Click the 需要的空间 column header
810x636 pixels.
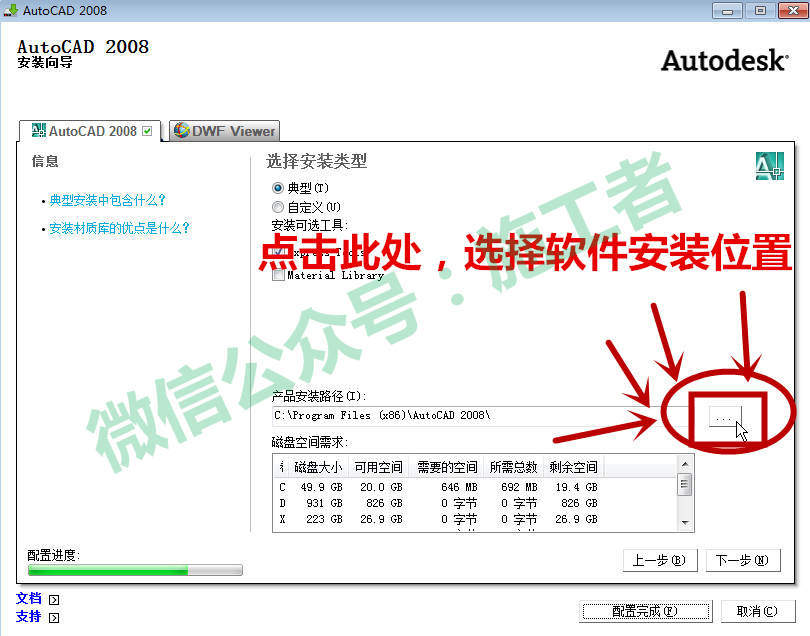(447, 467)
